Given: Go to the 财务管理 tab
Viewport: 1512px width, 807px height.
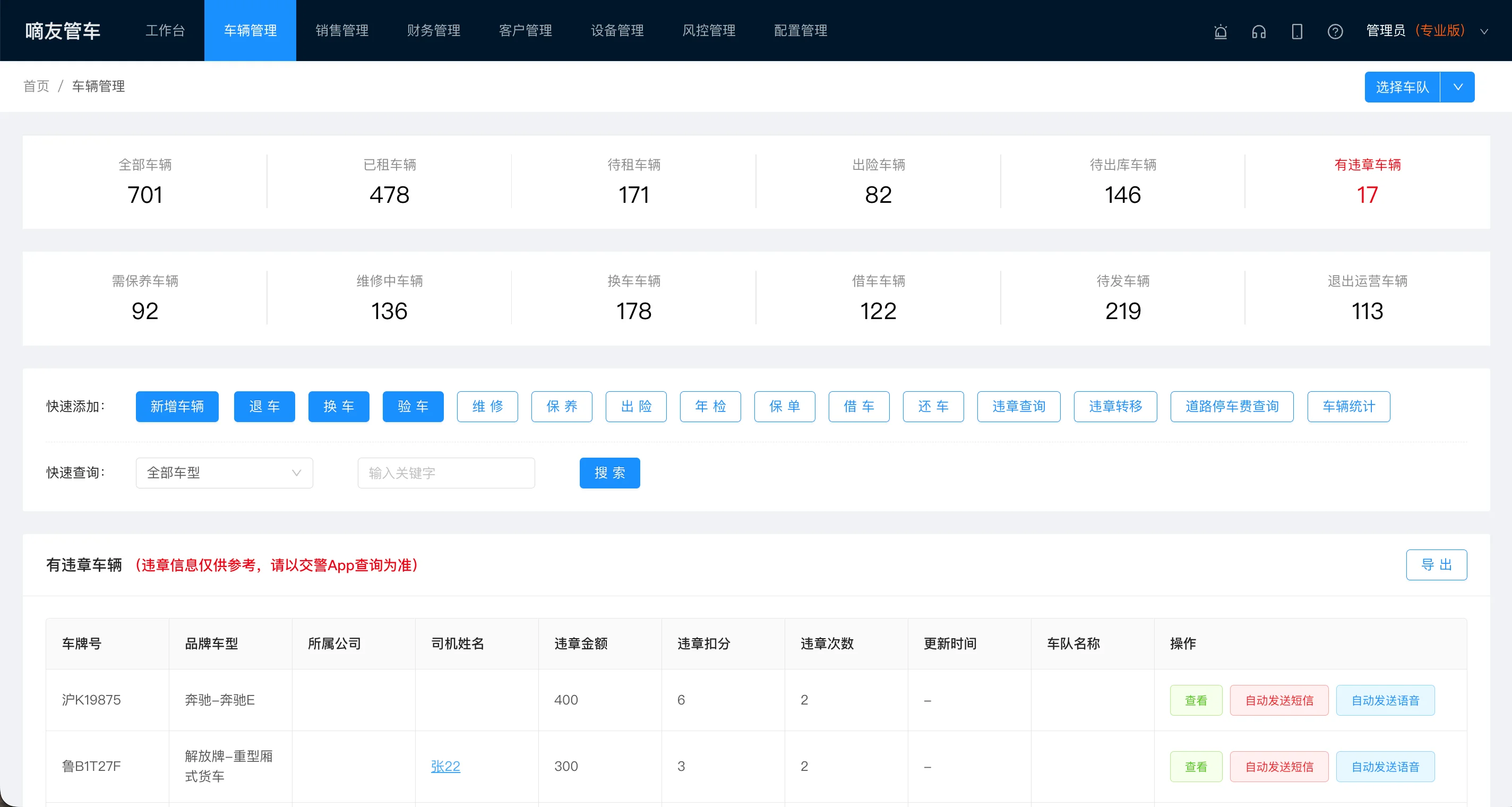Looking at the screenshot, I should (434, 30).
